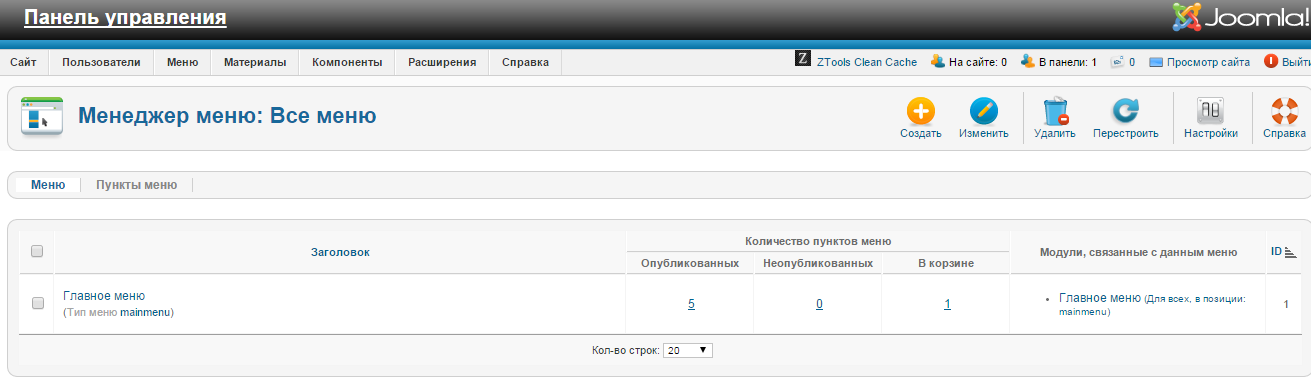Viewport: 1311px width, 378px height.
Task: Click the Create (Создать) plus icon
Action: [x=920, y=110]
